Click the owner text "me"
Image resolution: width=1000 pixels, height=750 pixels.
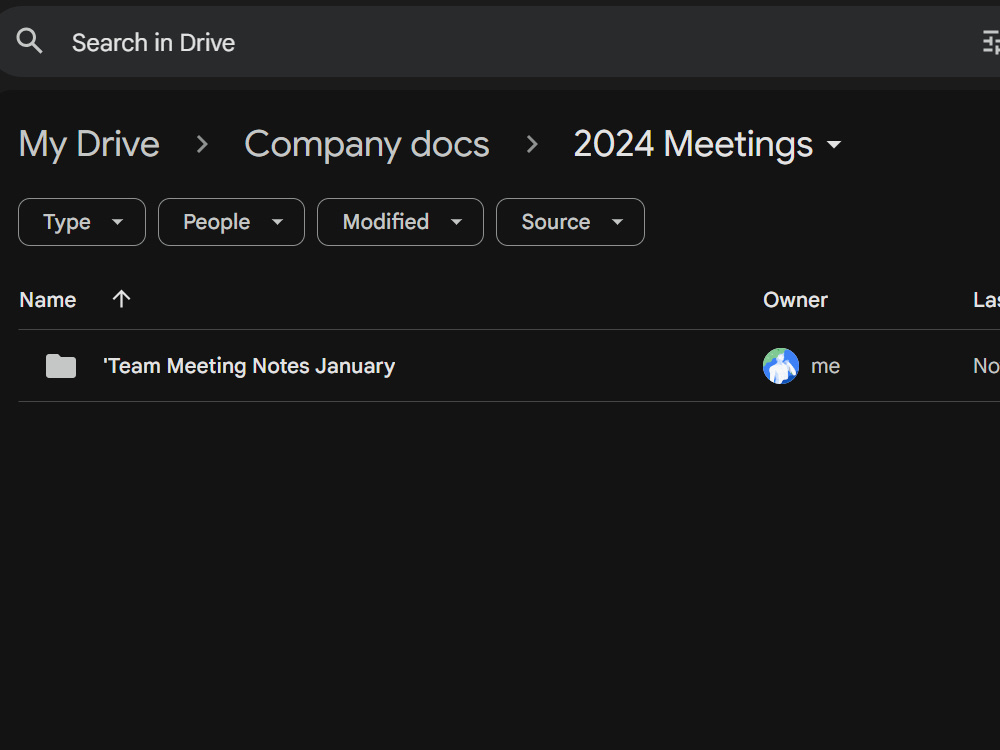coord(825,367)
